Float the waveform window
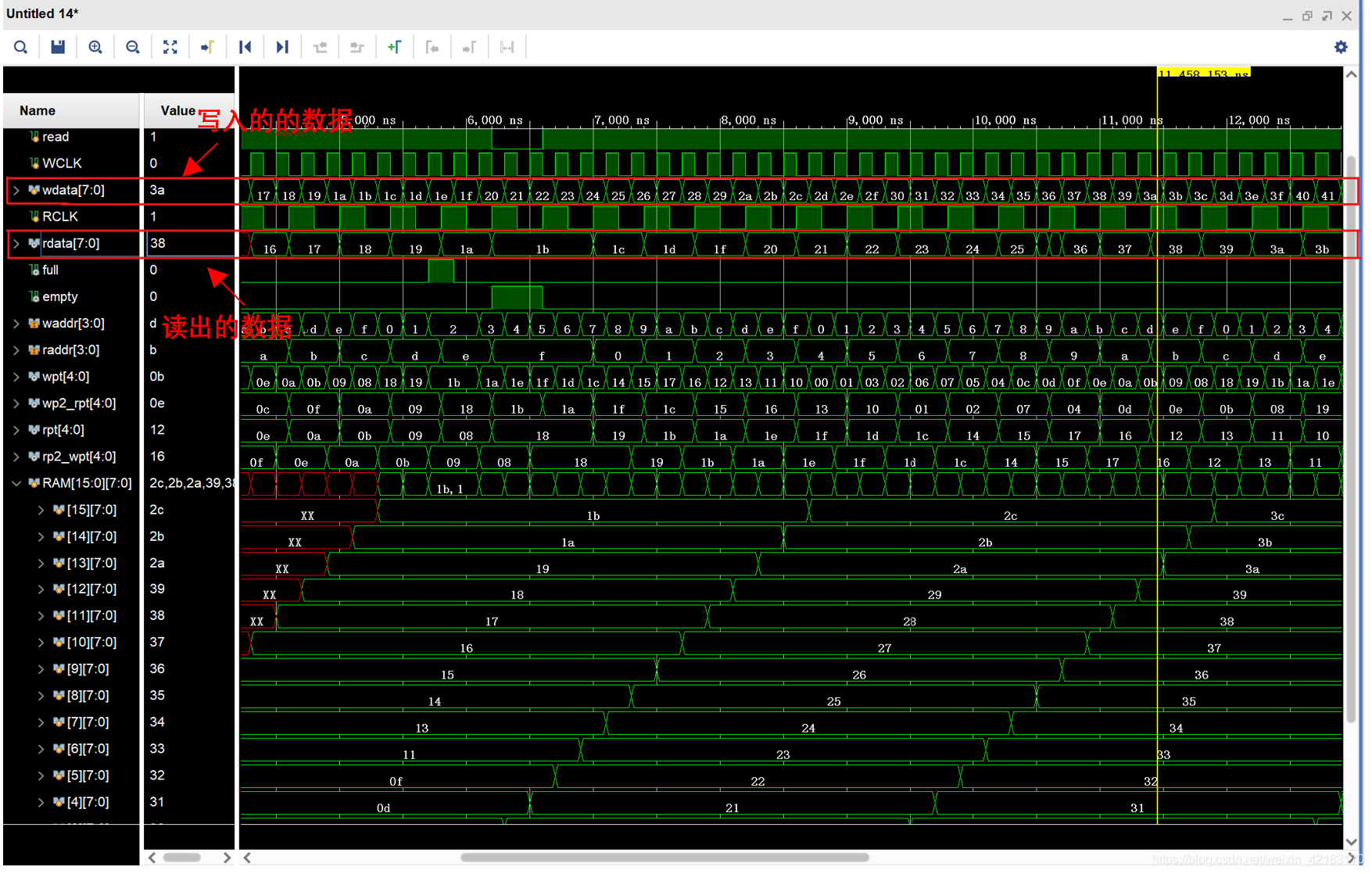Viewport: 1372px width, 874px height. click(1327, 16)
